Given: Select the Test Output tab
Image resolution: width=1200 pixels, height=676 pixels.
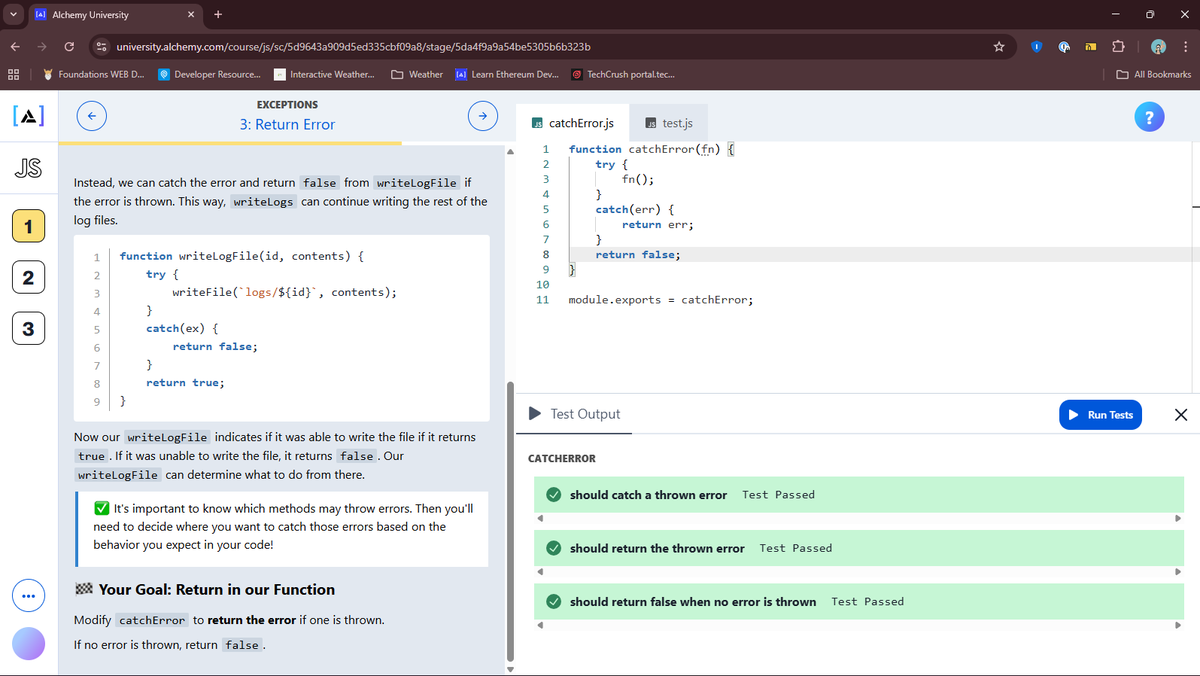Looking at the screenshot, I should point(574,414).
